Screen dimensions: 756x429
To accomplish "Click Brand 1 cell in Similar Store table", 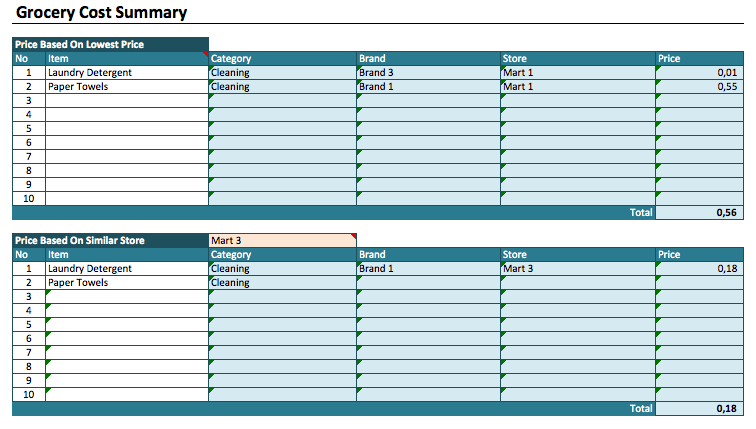I will coord(429,269).
